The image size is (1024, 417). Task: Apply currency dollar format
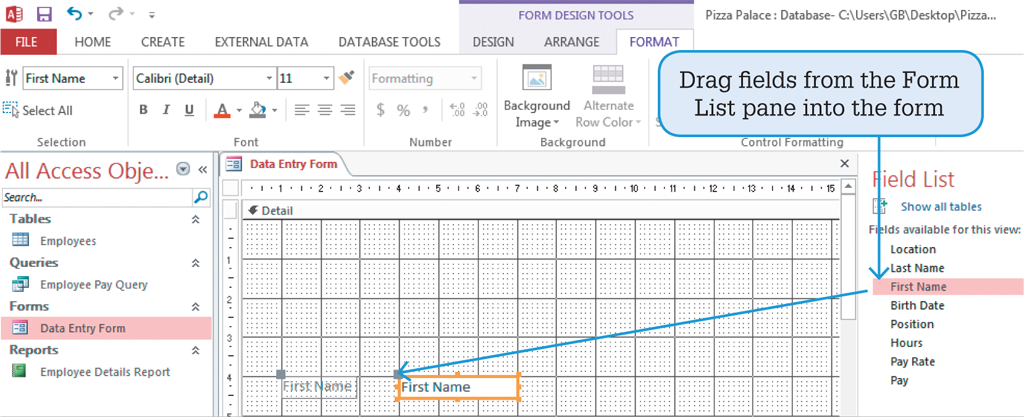(x=381, y=110)
